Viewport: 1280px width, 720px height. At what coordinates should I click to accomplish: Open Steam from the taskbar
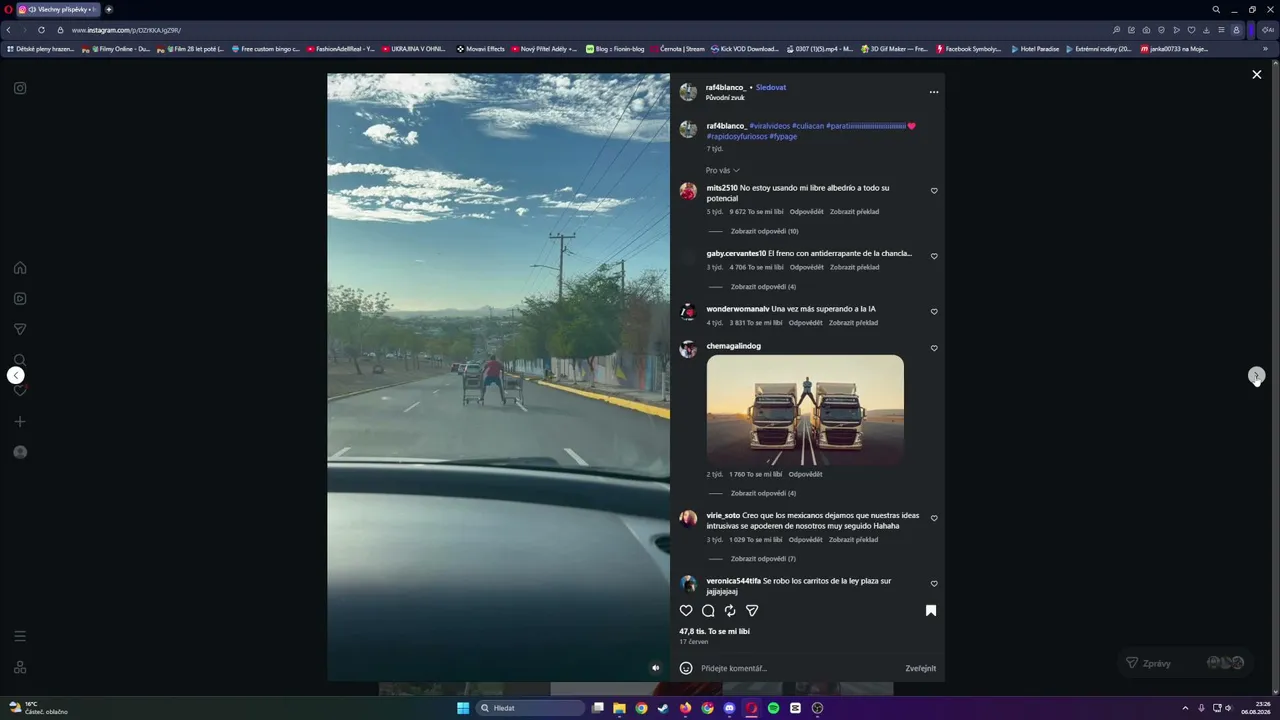663,708
